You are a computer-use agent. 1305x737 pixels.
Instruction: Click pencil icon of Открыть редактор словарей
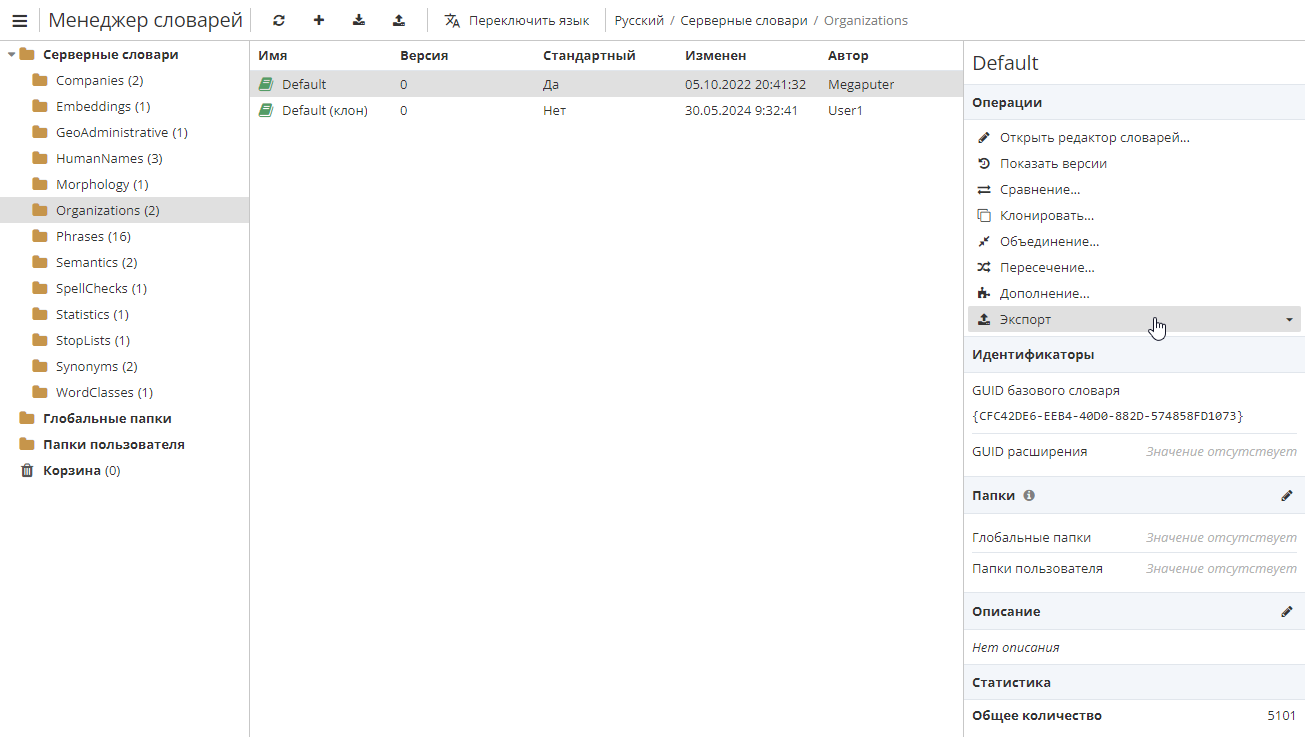pyautogui.click(x=984, y=137)
